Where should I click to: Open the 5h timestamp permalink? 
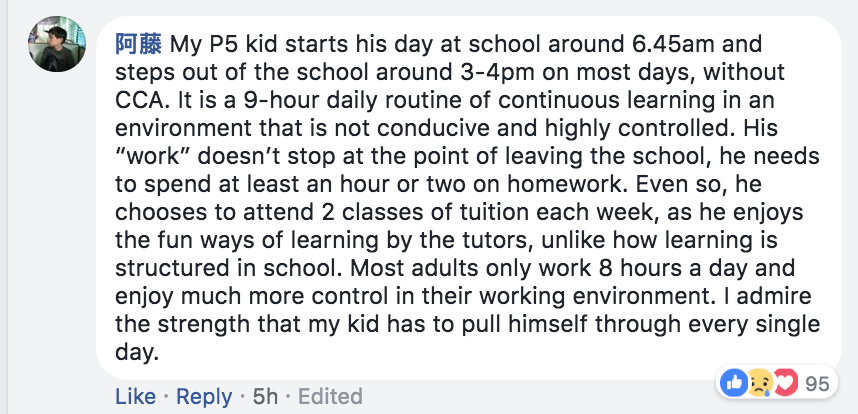(265, 396)
